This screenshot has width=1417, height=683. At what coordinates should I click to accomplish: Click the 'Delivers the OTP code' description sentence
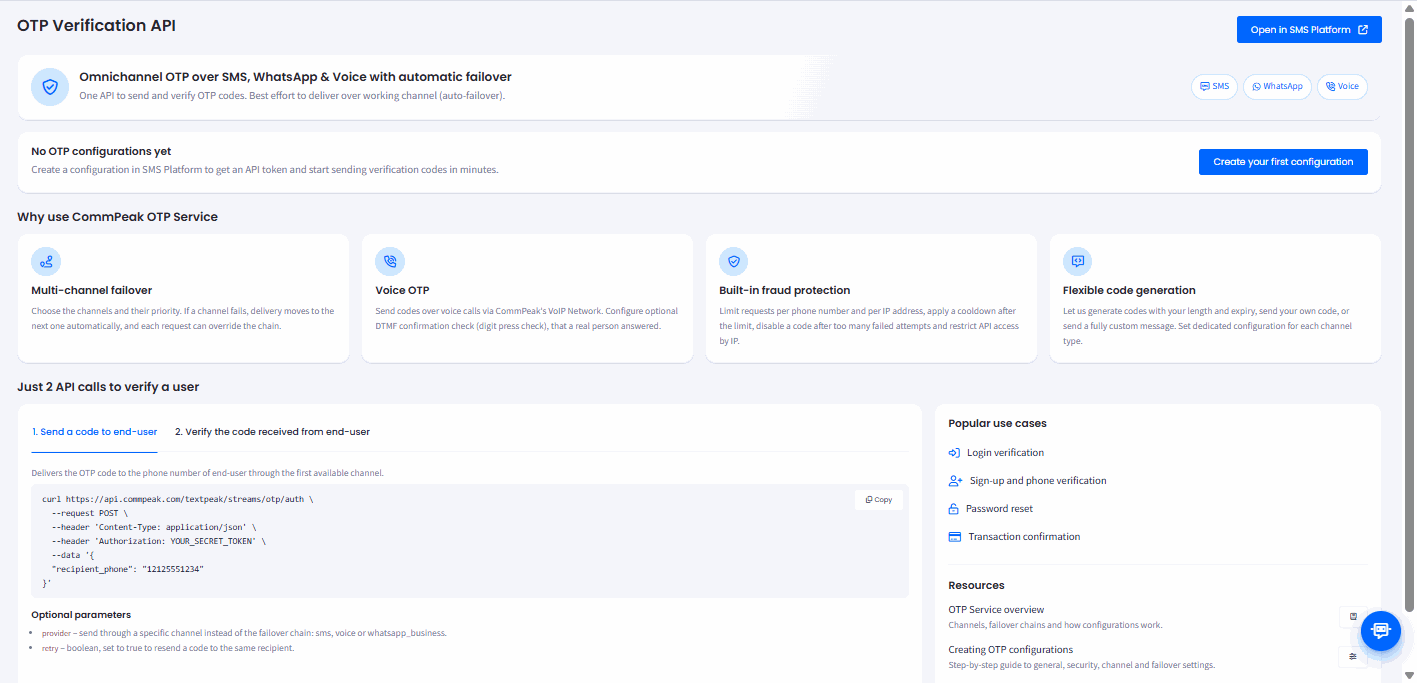[x=207, y=473]
